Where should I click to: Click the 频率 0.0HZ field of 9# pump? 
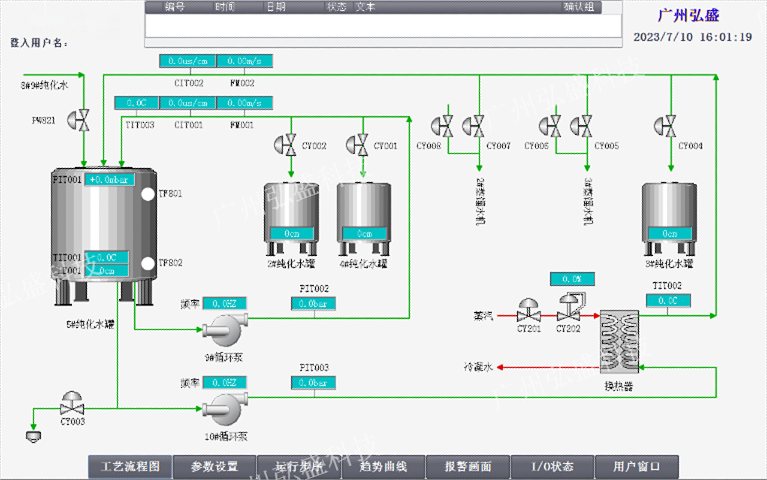(x=225, y=303)
